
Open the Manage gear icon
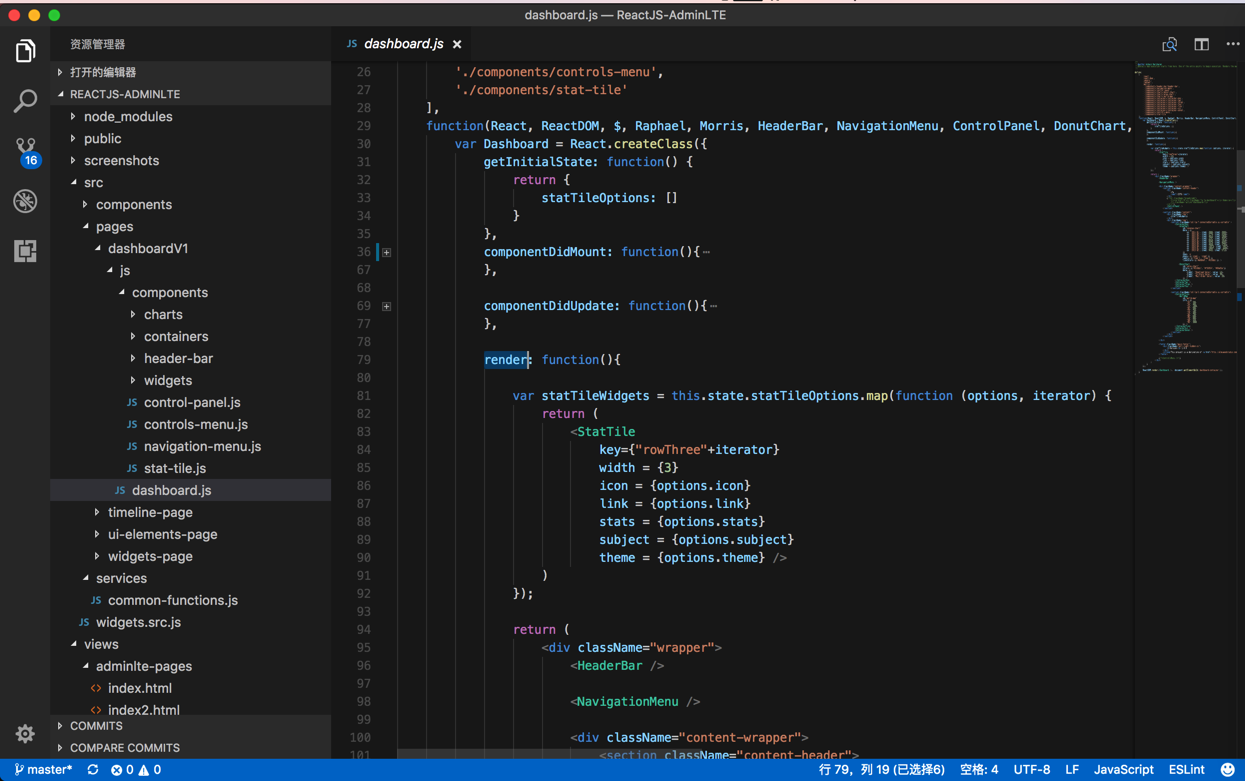25,734
